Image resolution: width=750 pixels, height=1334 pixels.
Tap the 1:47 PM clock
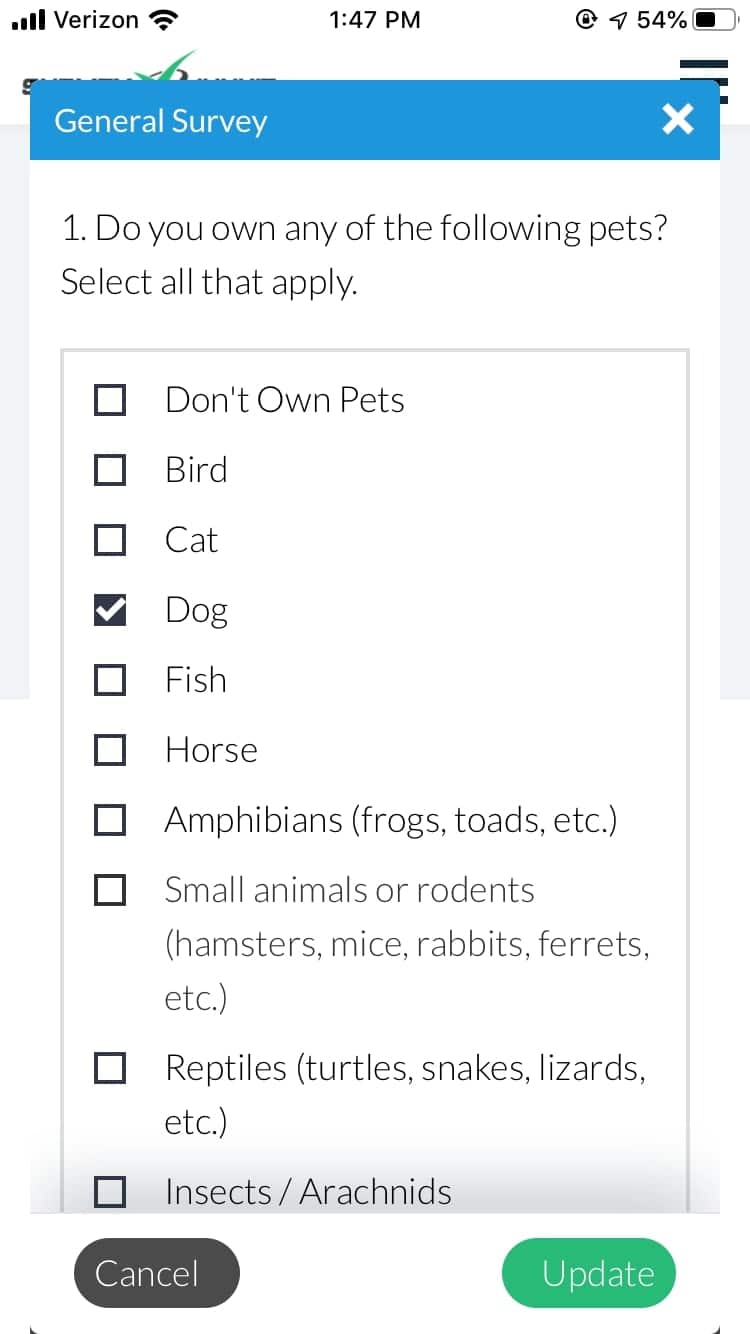pyautogui.click(x=374, y=19)
